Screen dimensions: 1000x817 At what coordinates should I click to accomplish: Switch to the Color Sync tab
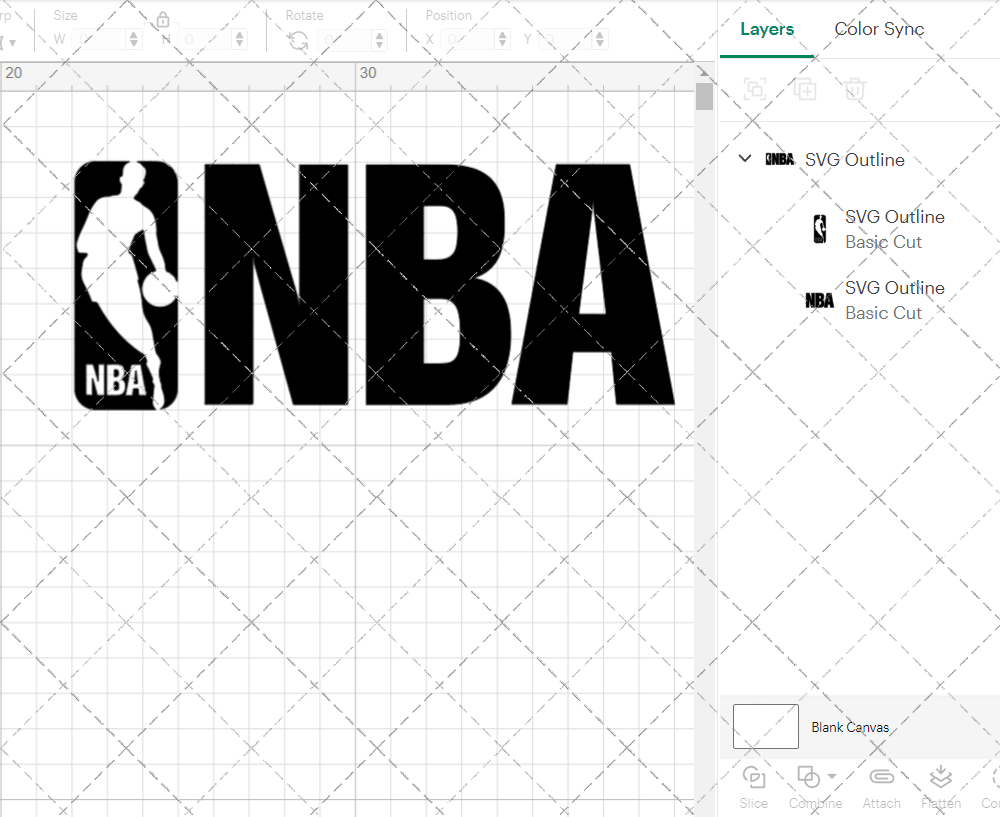point(879,29)
